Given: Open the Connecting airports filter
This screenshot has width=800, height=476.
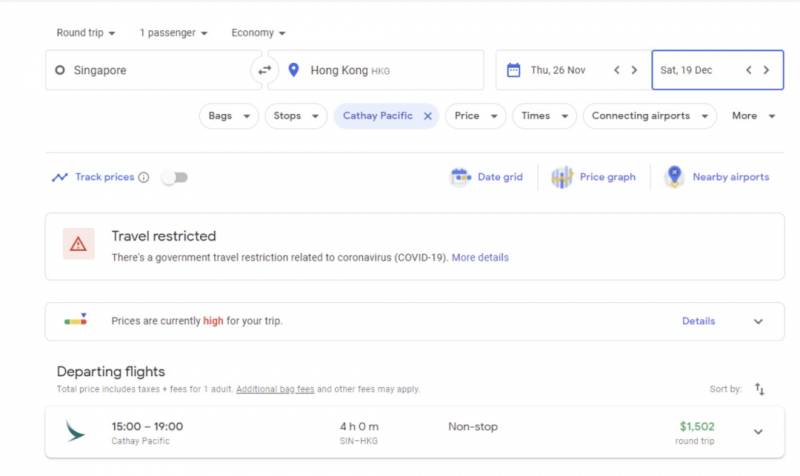Looking at the screenshot, I should 649,116.
